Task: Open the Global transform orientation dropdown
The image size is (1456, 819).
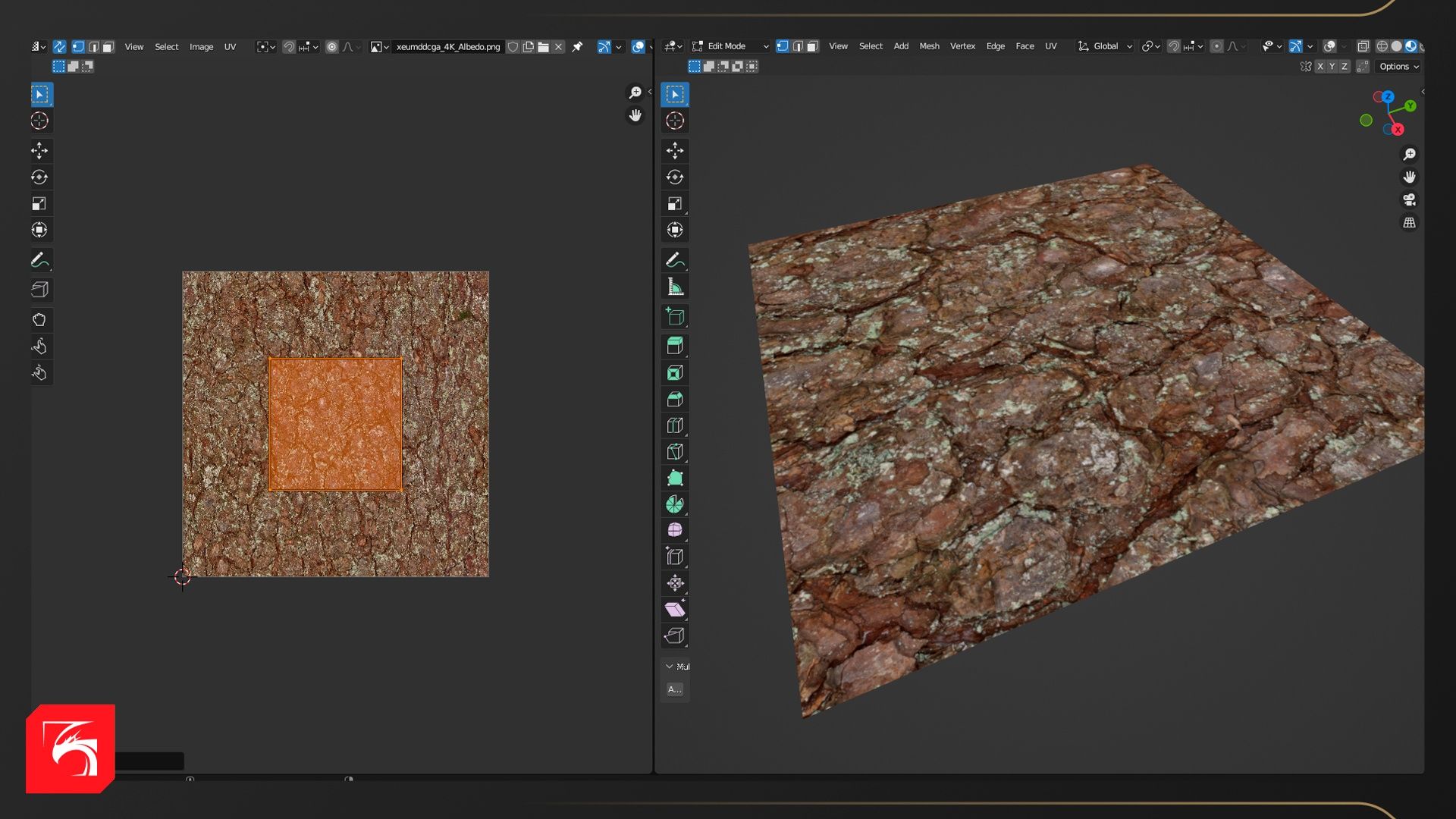Action: pyautogui.click(x=1105, y=46)
